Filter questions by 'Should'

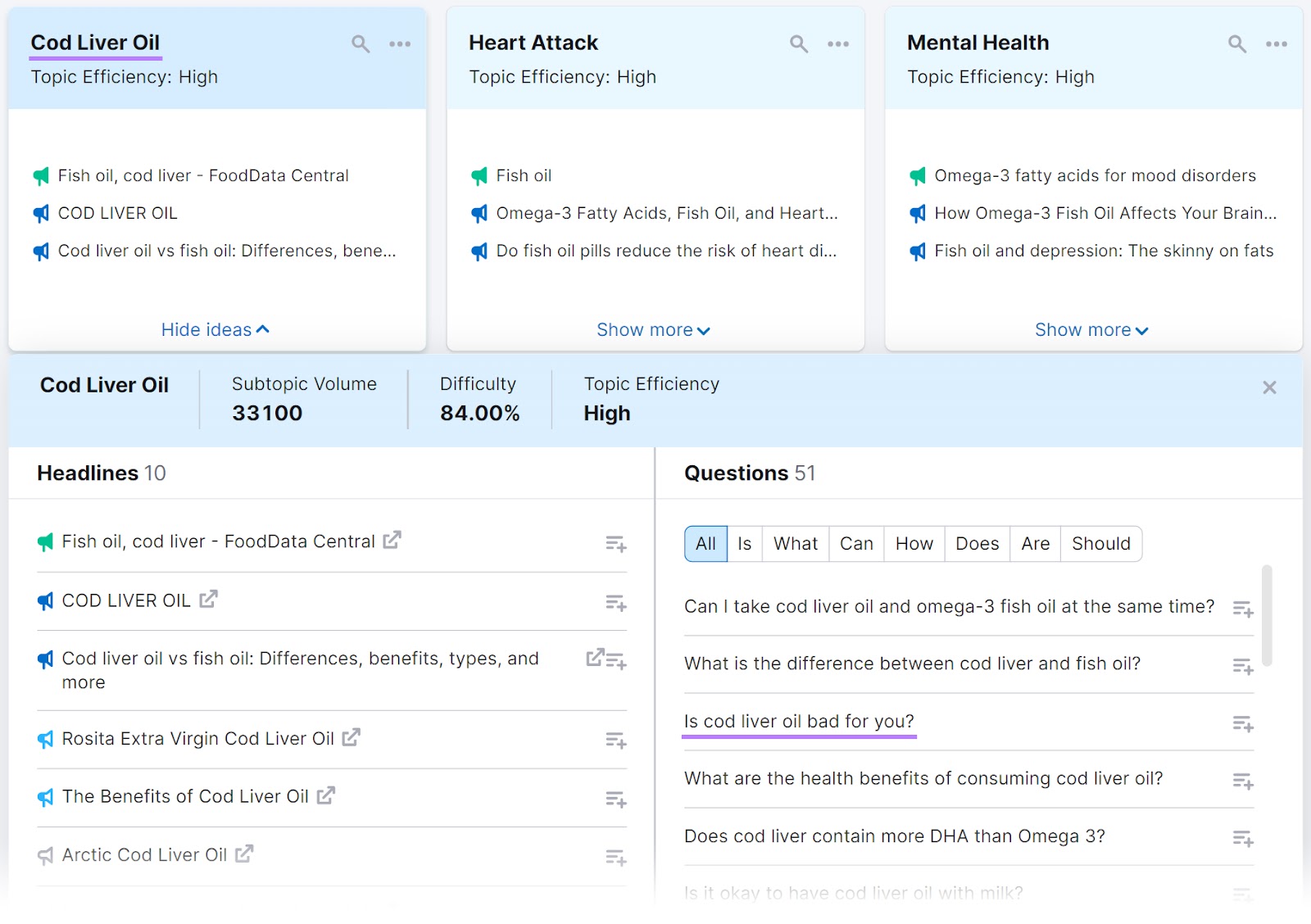(x=1100, y=544)
